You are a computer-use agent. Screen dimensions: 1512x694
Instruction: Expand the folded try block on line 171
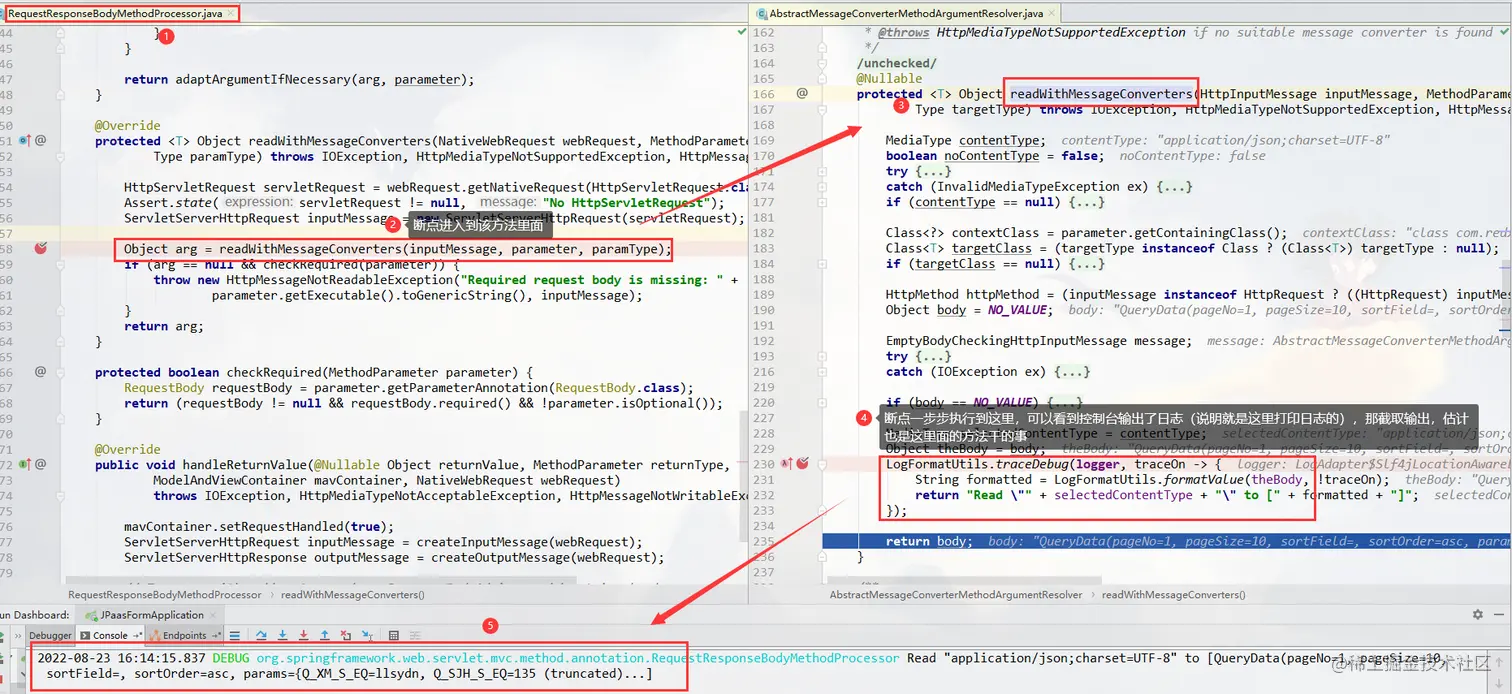[824, 171]
